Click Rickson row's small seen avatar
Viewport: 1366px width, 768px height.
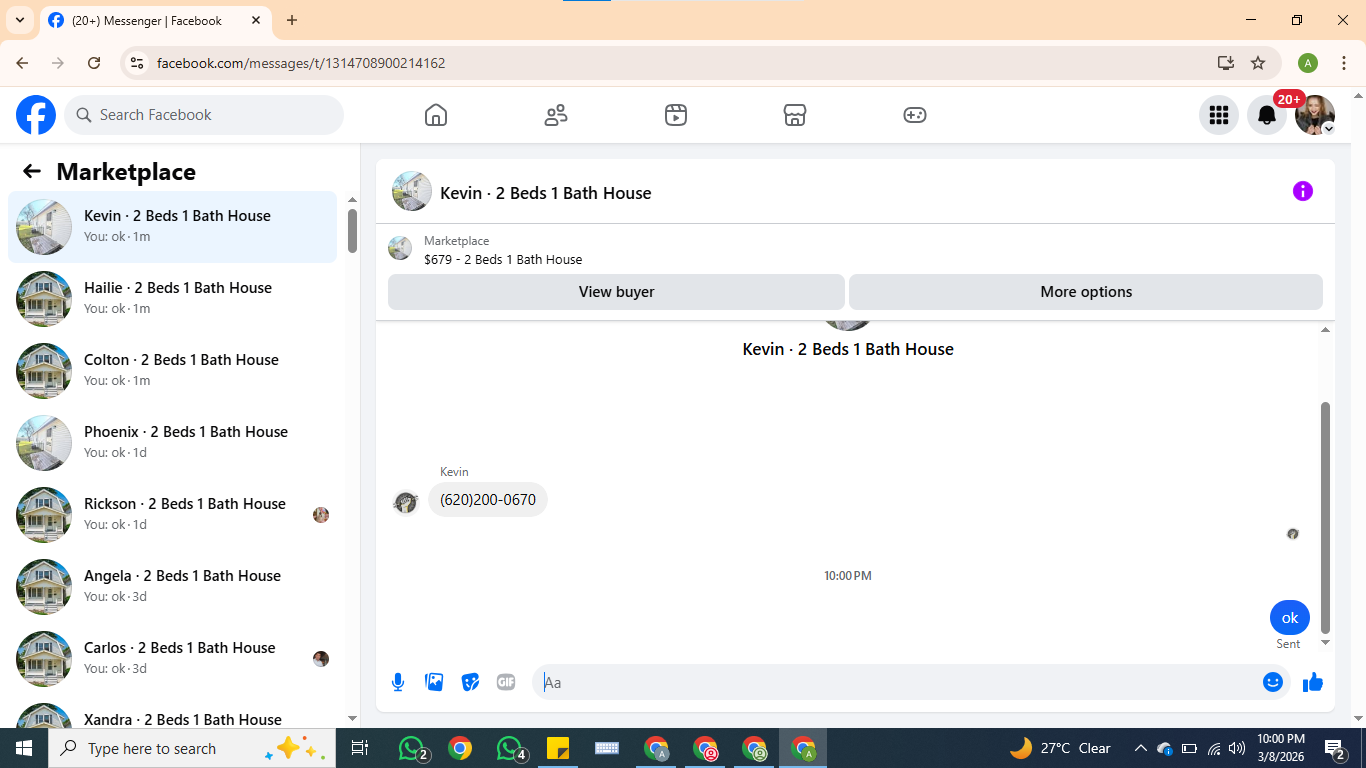(321, 515)
